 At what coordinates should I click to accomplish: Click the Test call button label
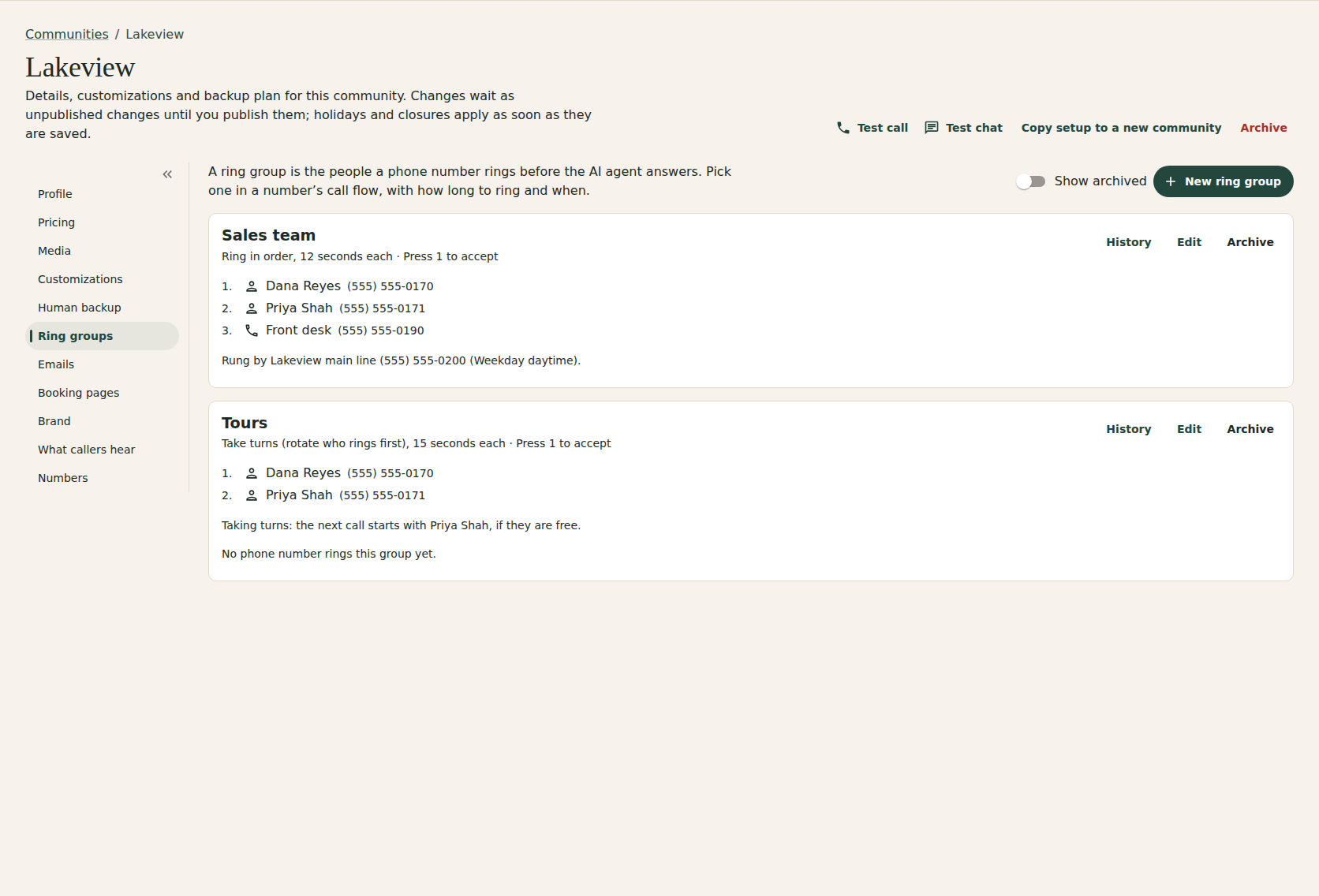(882, 128)
